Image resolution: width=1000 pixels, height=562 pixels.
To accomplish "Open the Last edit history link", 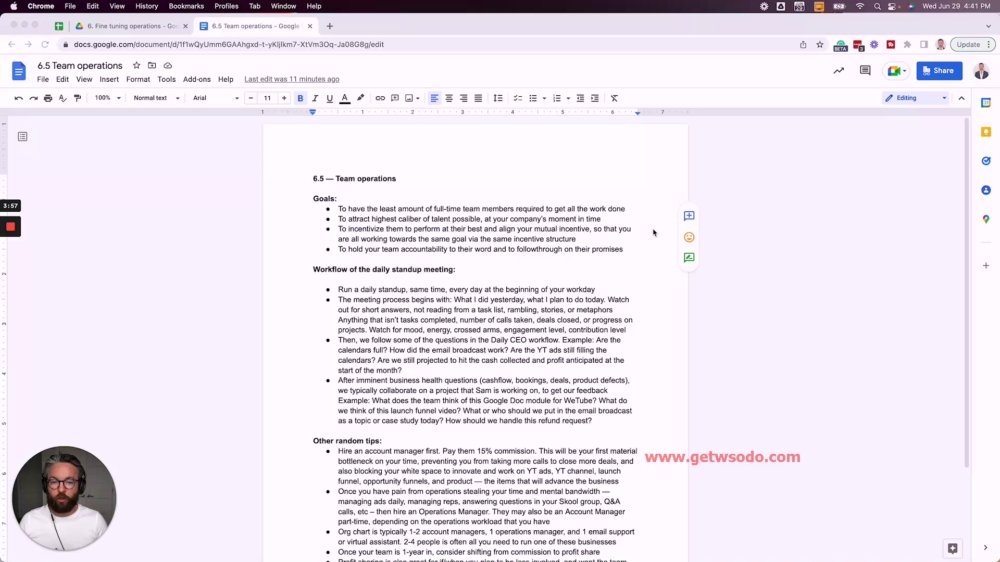I will tap(291, 79).
